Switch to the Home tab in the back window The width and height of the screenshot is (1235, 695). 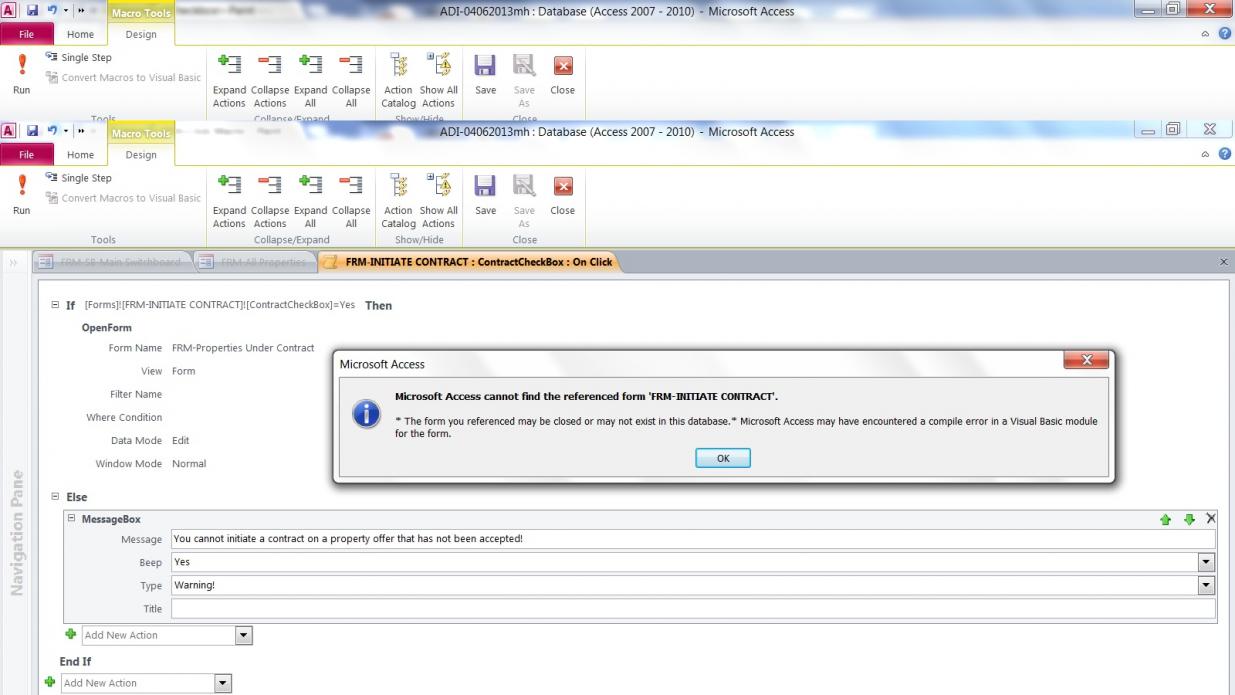80,33
